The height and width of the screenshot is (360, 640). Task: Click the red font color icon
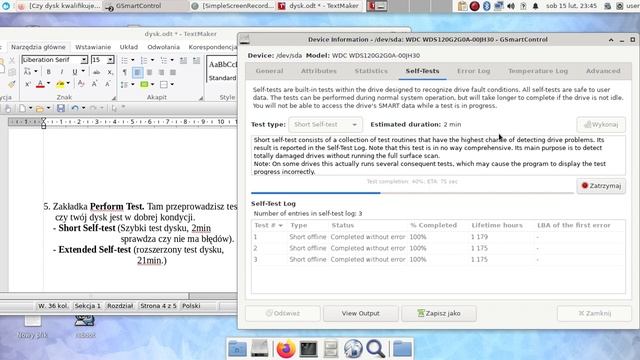[x=40, y=84]
